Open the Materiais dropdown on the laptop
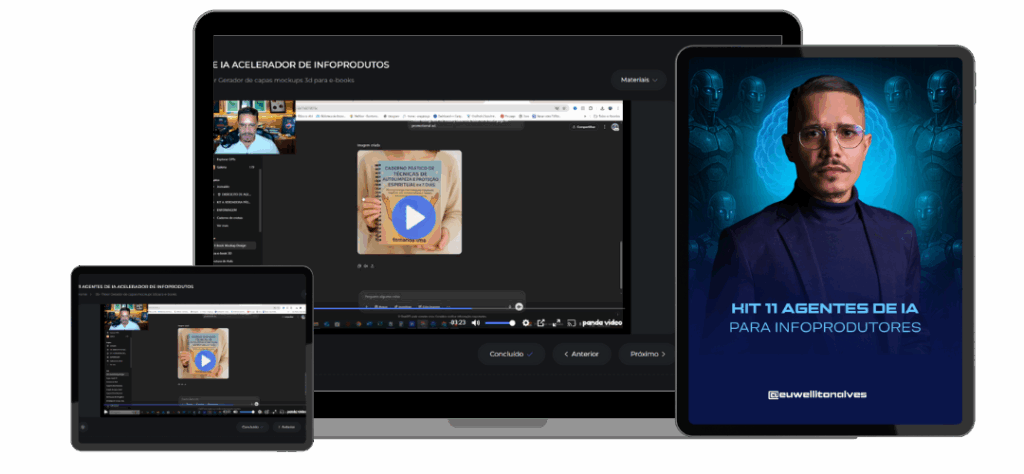The image size is (1024, 474). (639, 80)
